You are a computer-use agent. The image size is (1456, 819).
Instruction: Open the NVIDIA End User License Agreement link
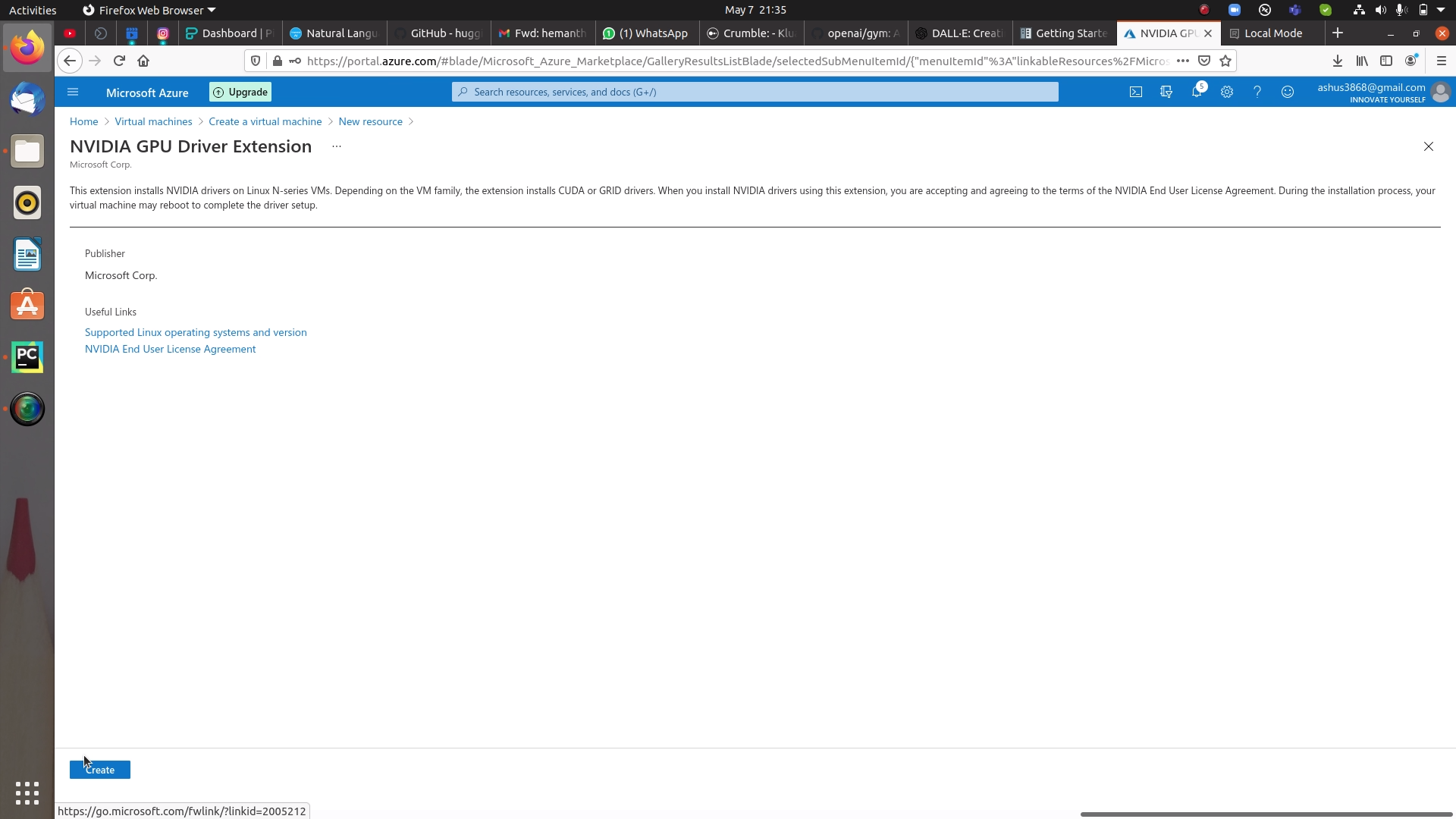170,349
